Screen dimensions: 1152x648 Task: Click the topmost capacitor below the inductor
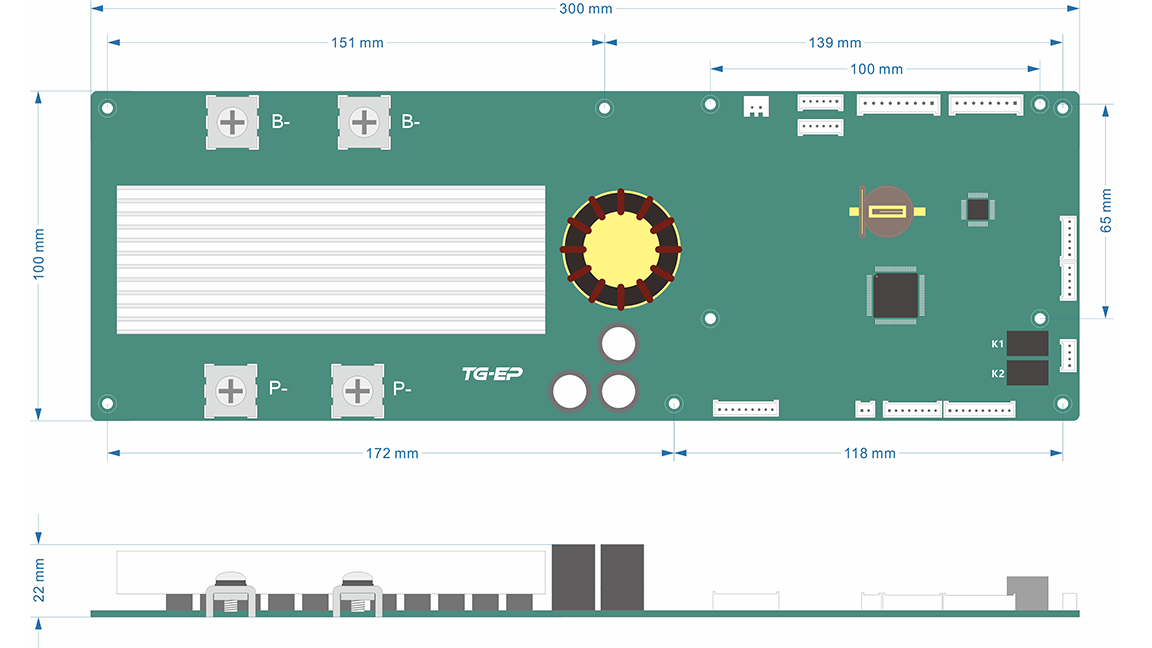point(619,344)
